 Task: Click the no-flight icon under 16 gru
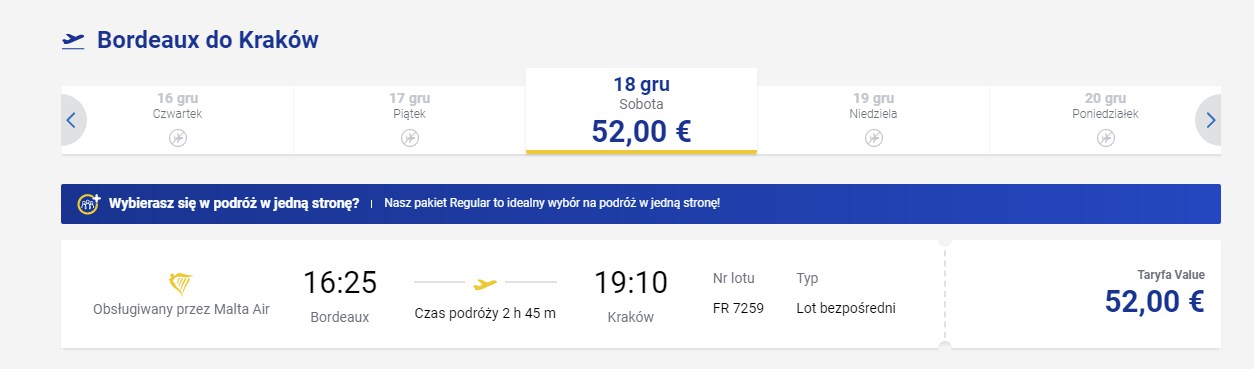click(178, 138)
